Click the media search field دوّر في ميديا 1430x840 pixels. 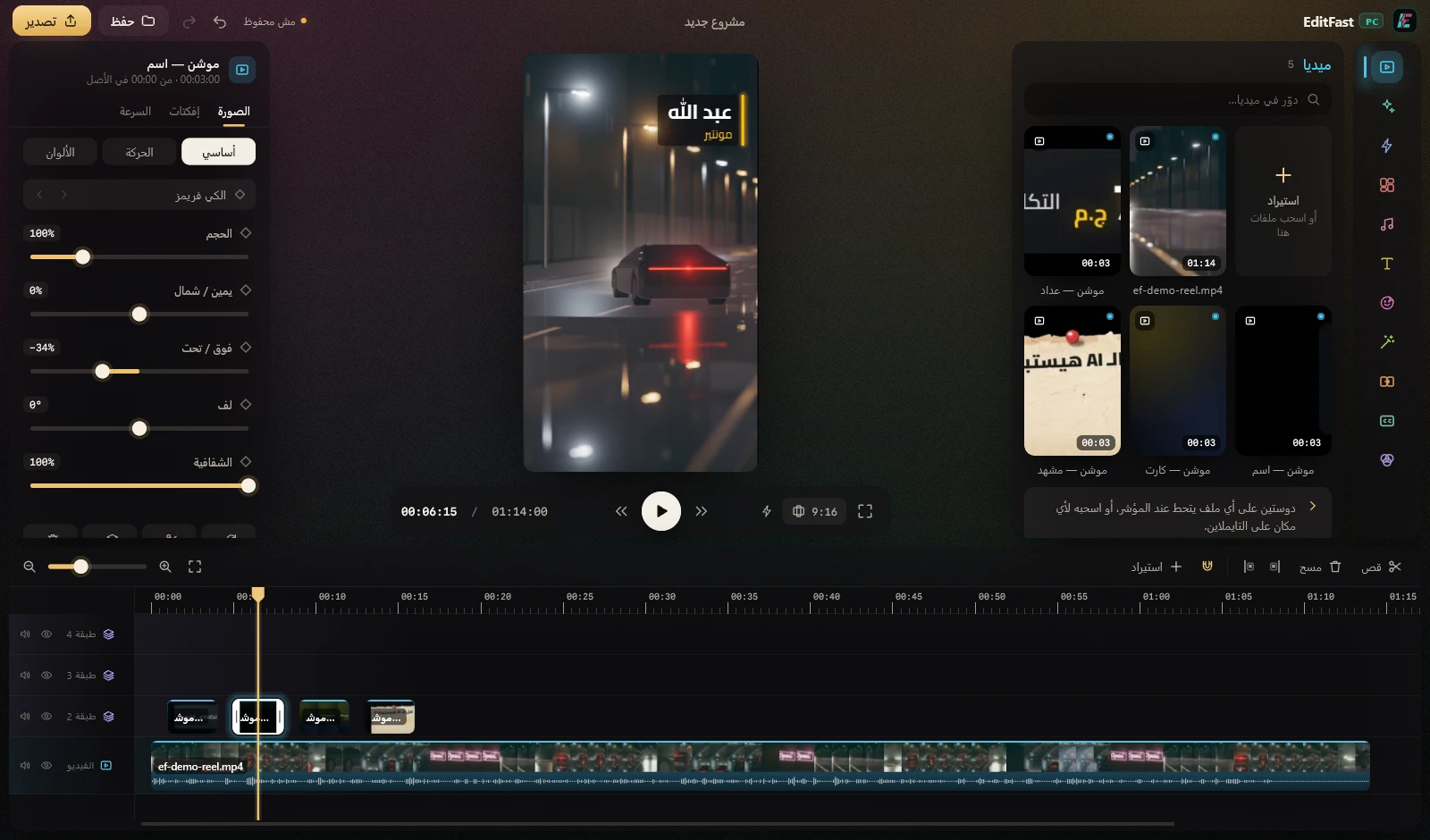tap(1177, 99)
